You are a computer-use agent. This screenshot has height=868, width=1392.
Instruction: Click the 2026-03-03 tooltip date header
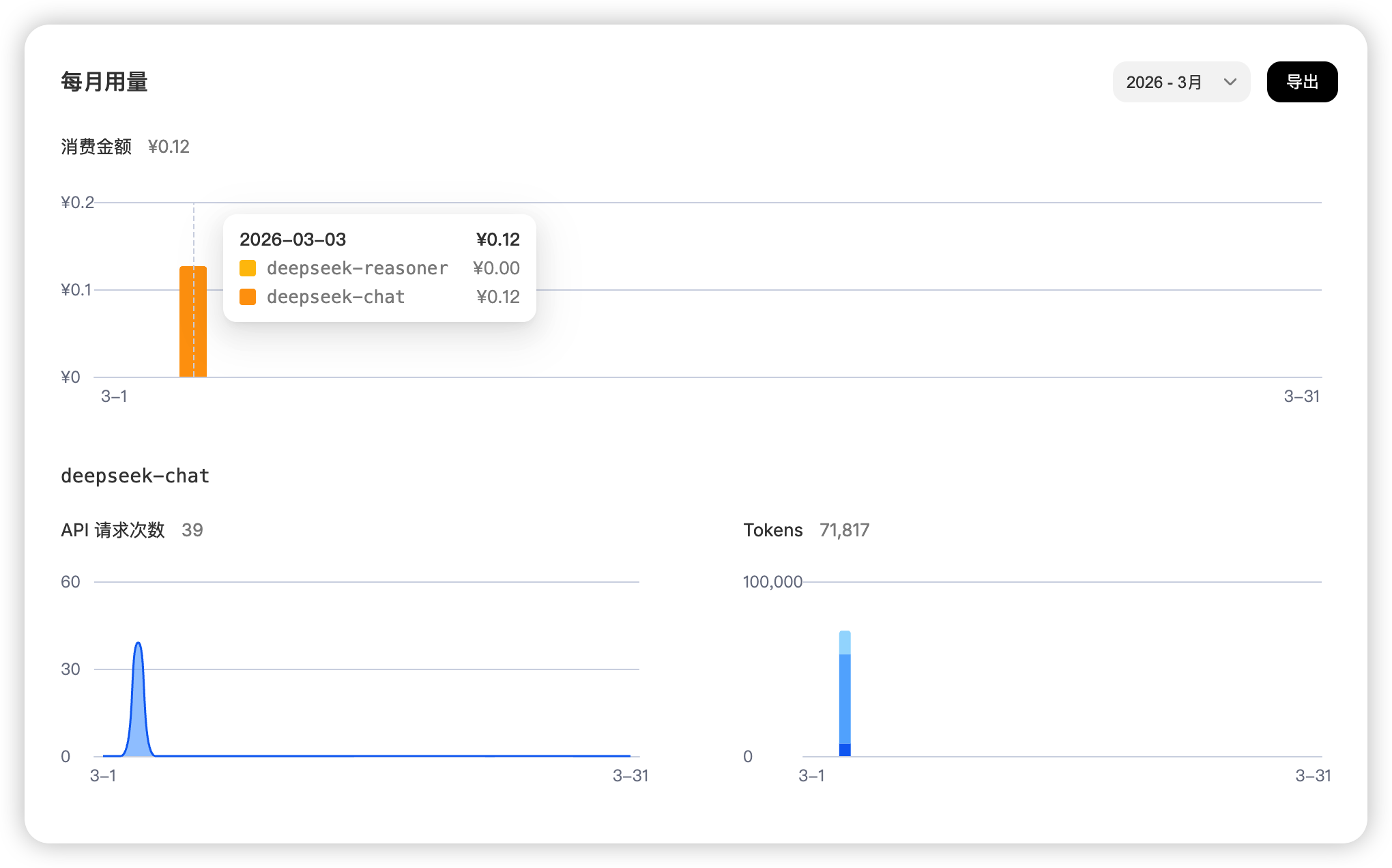click(x=293, y=240)
